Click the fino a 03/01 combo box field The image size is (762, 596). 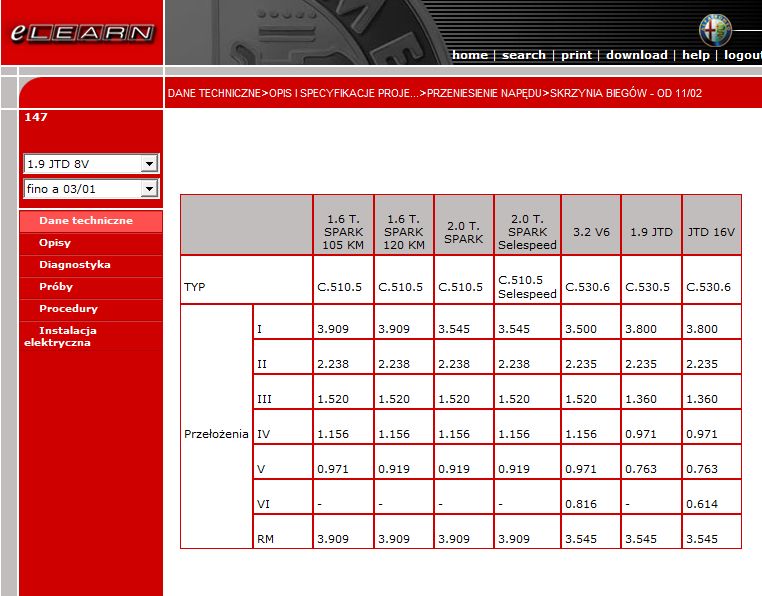pos(91,189)
